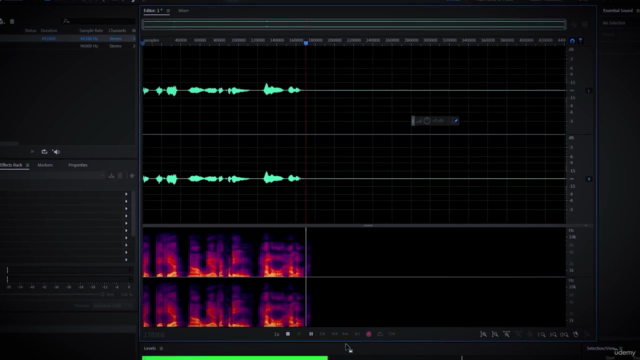Start playback with the Play button
This screenshot has height=360, width=640.
coord(299,334)
